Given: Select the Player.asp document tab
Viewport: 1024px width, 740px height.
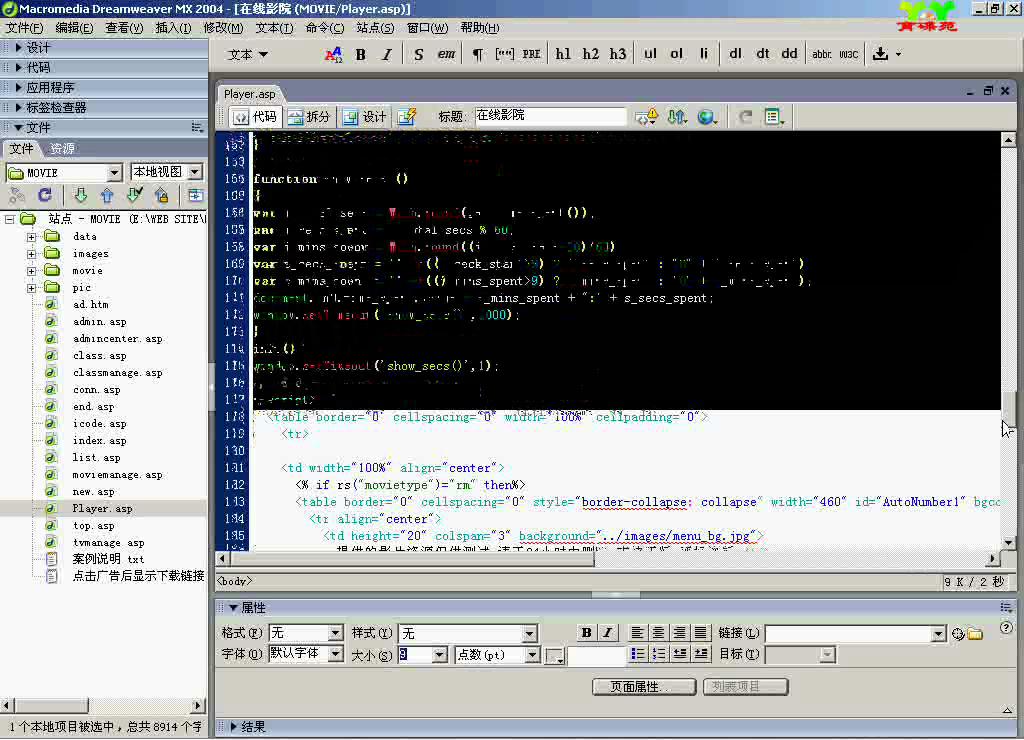Looking at the screenshot, I should 249,94.
